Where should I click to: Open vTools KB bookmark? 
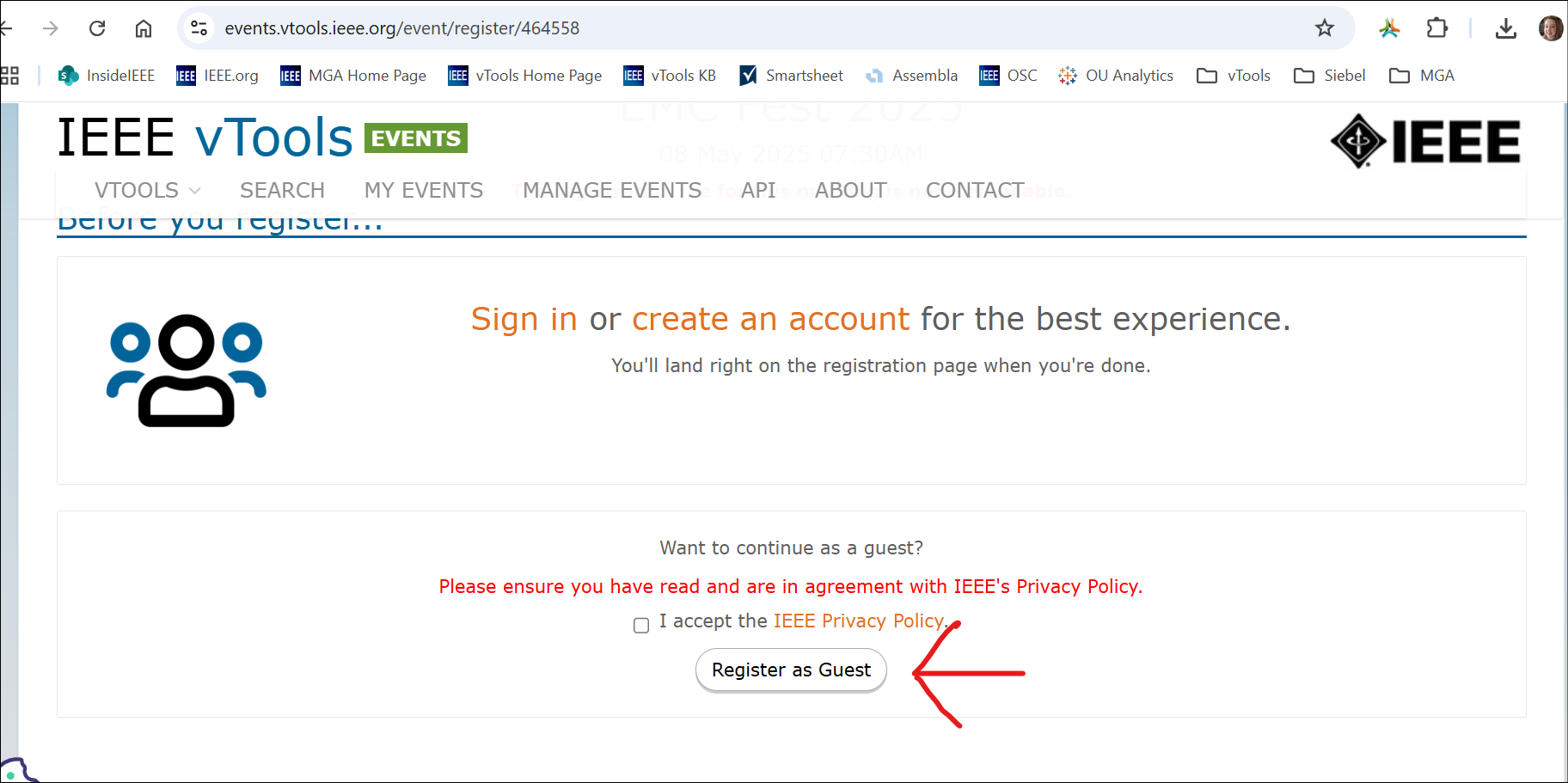coord(670,76)
